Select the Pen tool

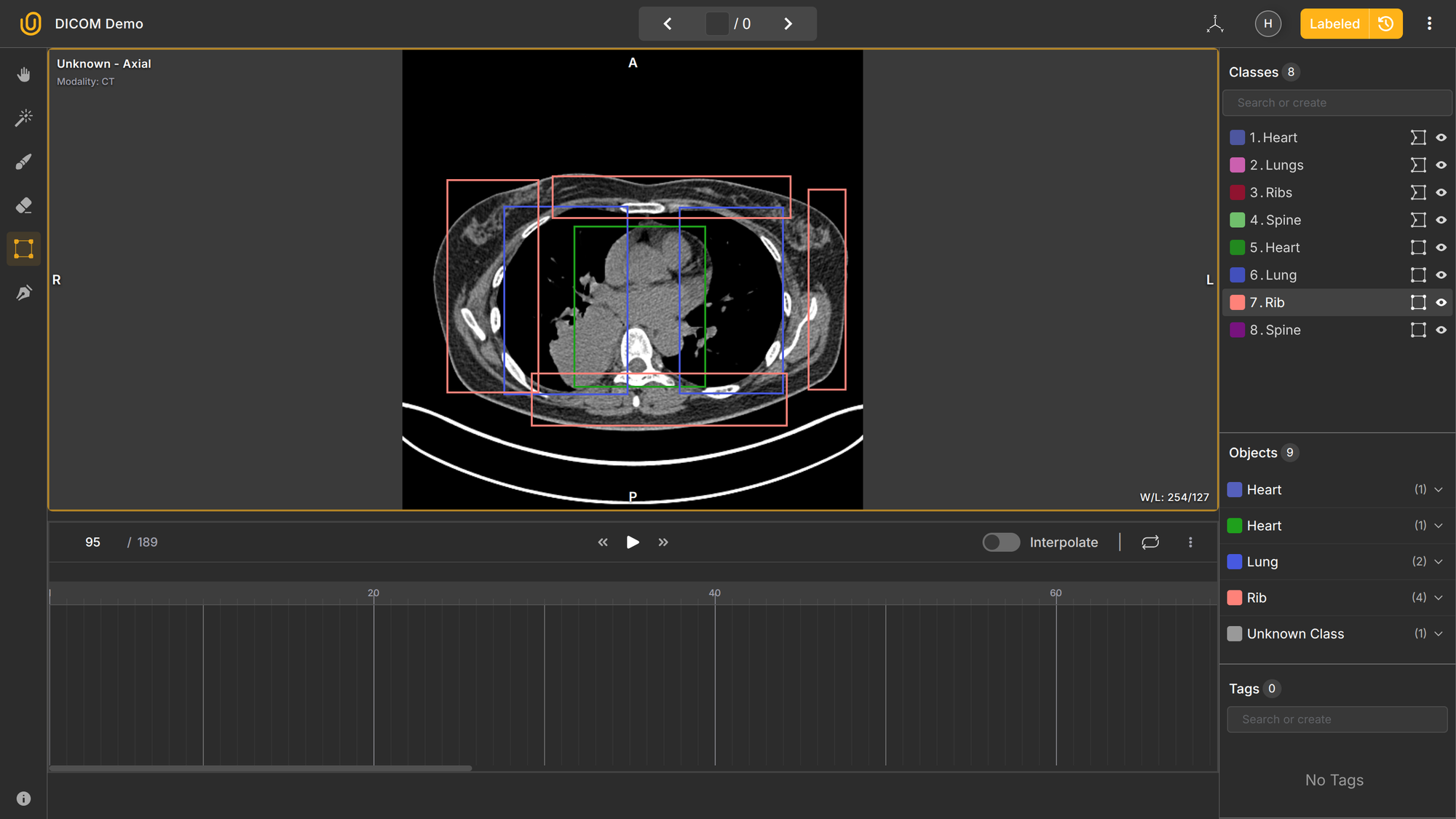[x=23, y=293]
